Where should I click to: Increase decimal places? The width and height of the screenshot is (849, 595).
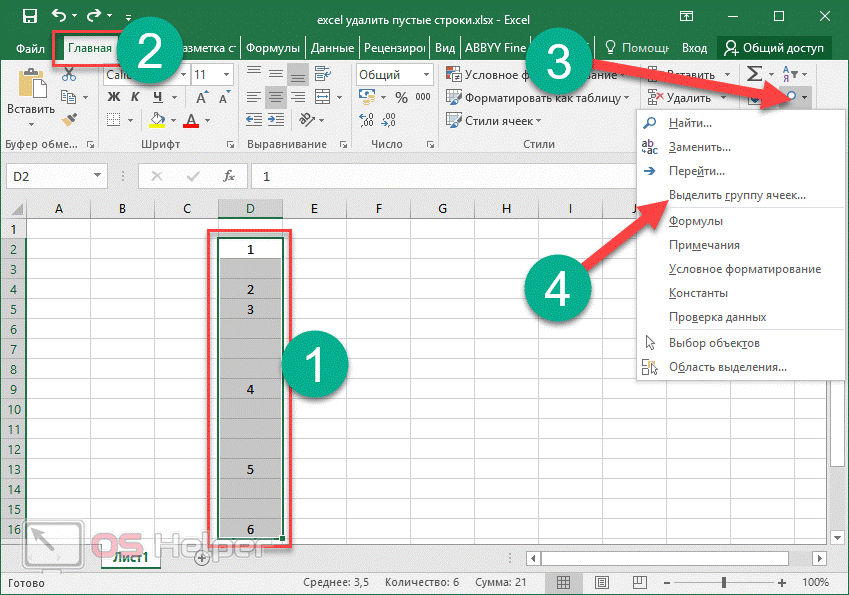367,120
